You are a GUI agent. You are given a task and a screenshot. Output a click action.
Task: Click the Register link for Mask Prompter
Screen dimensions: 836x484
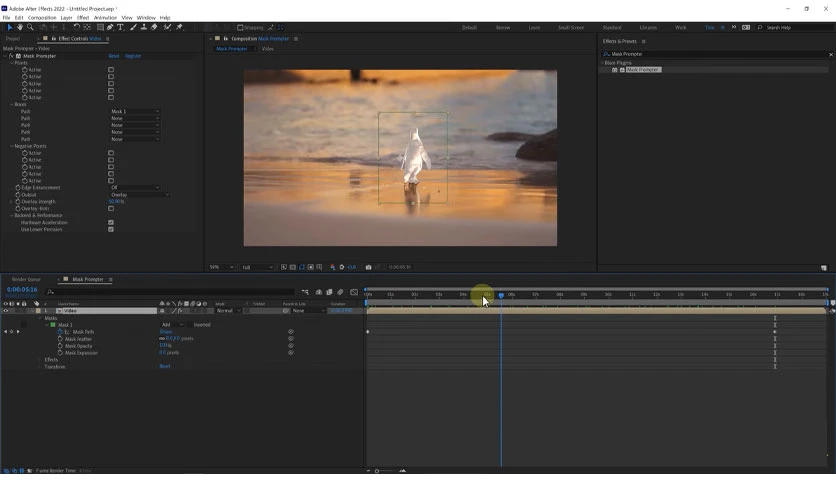coord(133,56)
